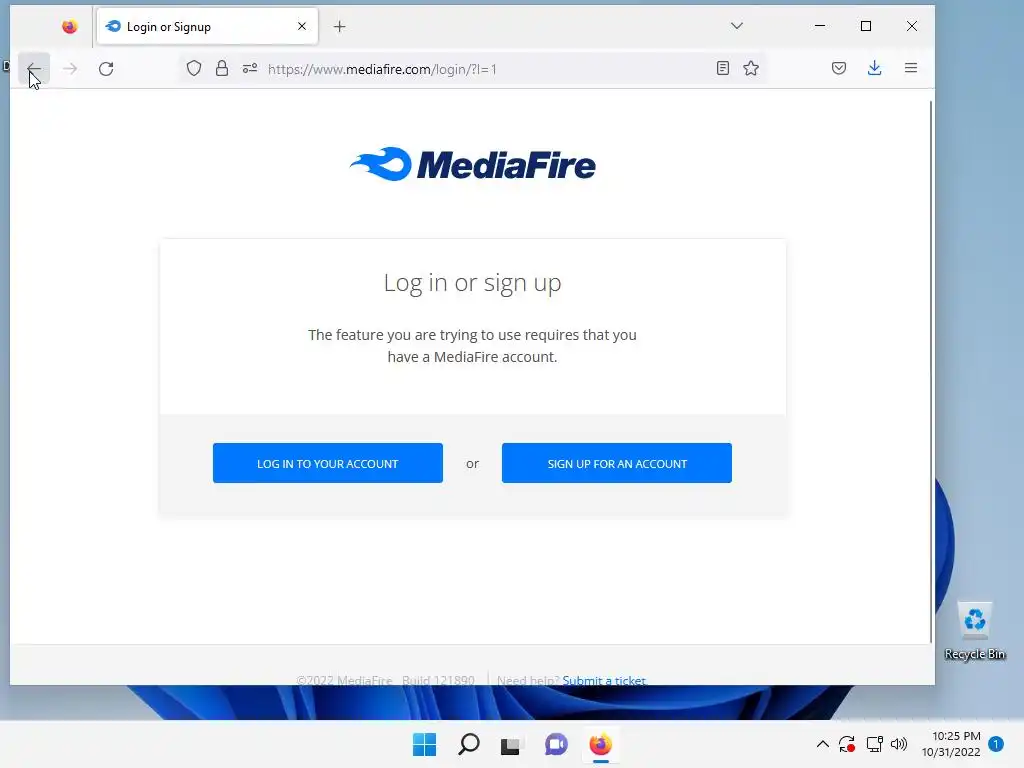This screenshot has width=1024, height=768.
Task: Open the Save to Pocket icon
Action: tap(839, 69)
